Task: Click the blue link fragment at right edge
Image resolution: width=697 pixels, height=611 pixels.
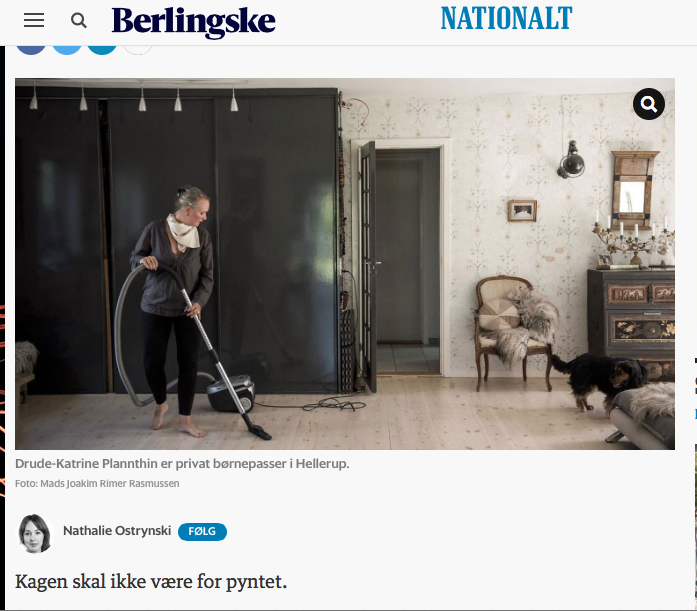Action: [x=696, y=414]
